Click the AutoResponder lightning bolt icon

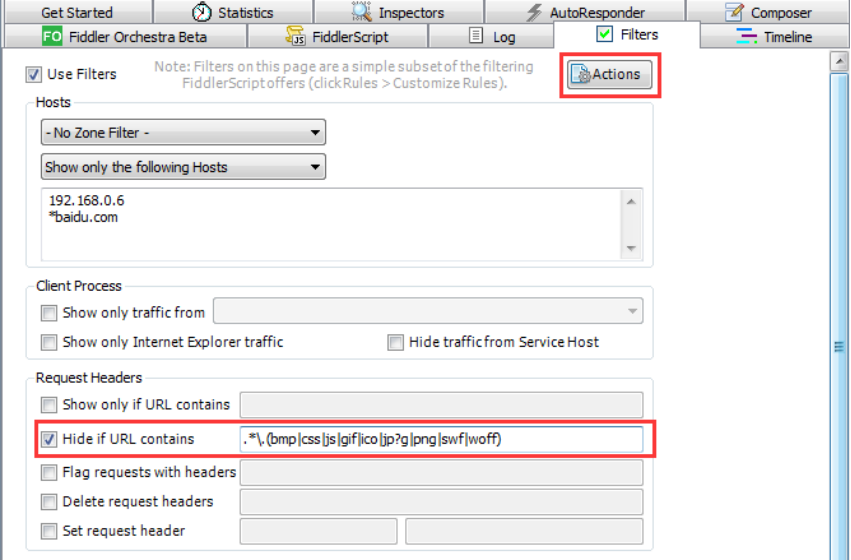coord(534,12)
